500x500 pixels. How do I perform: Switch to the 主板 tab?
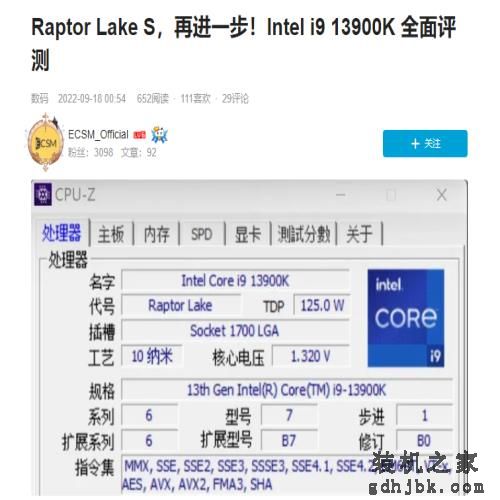click(111, 234)
